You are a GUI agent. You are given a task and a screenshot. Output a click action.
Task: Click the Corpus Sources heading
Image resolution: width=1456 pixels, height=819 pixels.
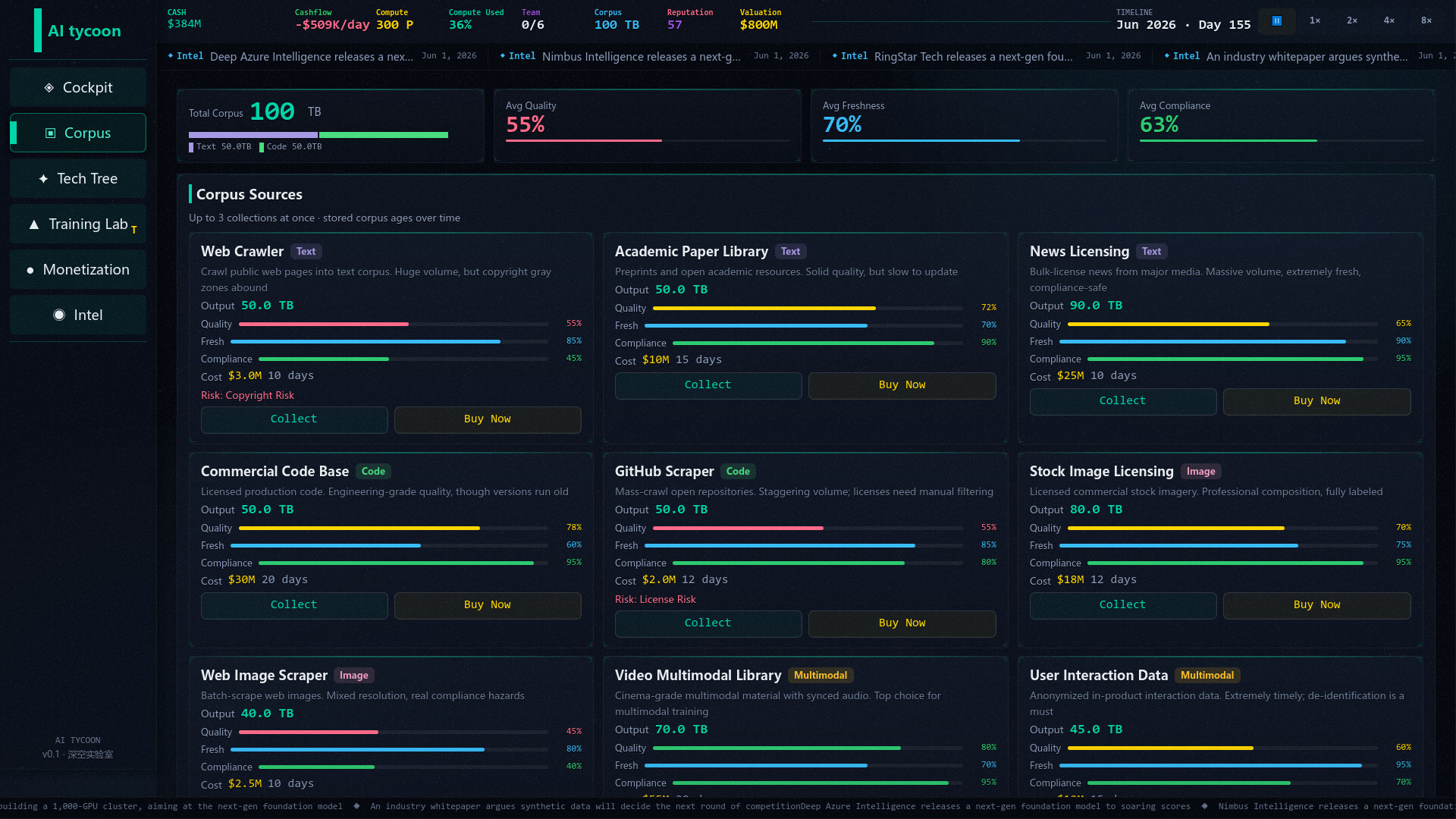pos(249,195)
